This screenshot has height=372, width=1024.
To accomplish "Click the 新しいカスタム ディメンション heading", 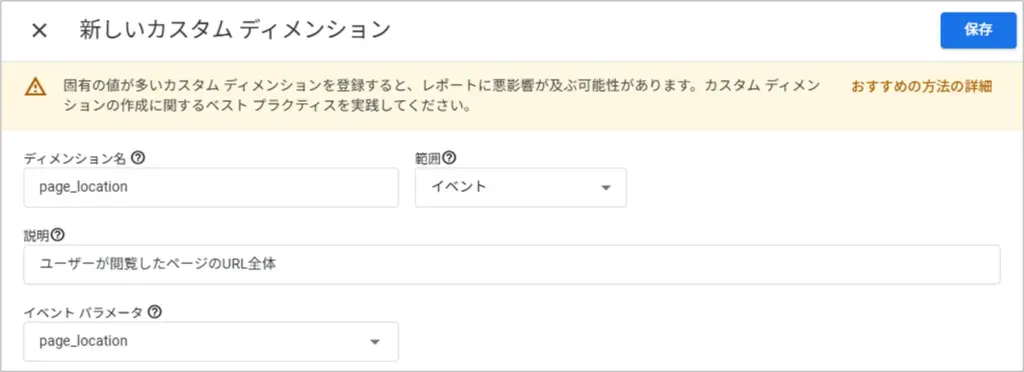I will tap(234, 30).
